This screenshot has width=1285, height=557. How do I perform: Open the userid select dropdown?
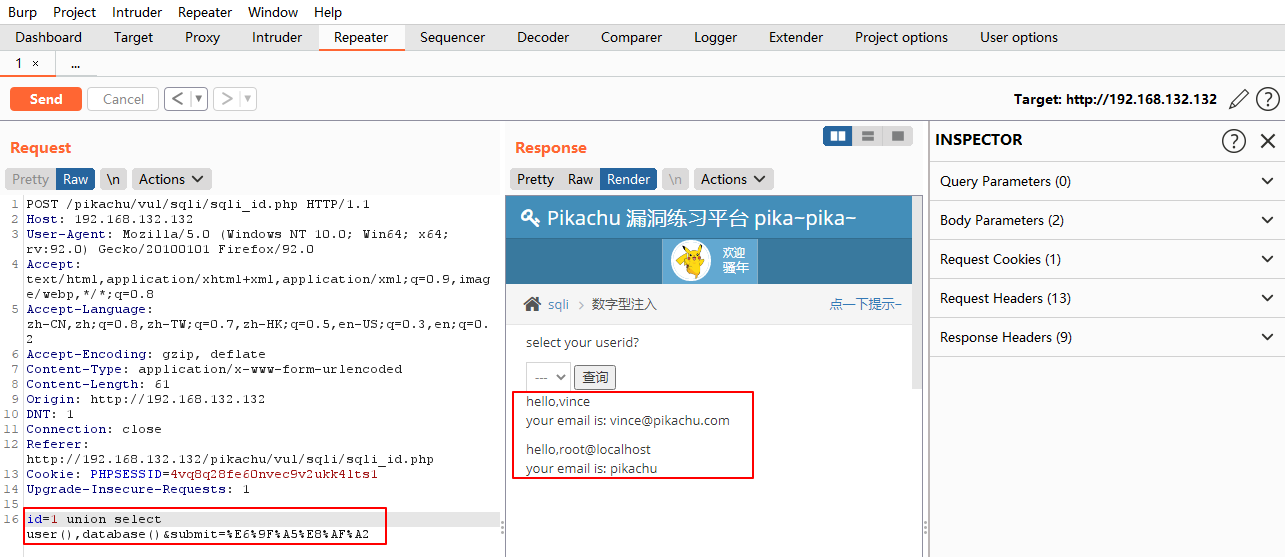click(548, 377)
